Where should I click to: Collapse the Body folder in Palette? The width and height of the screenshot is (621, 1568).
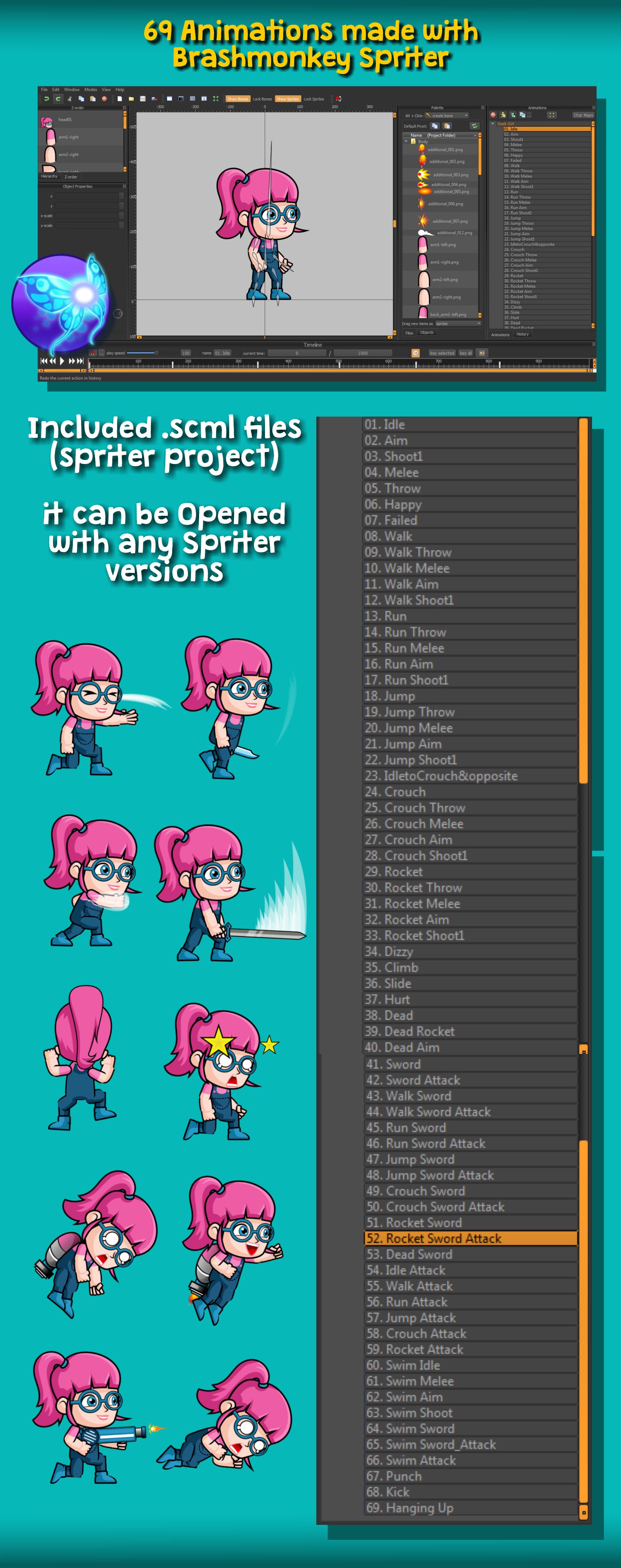(406, 141)
